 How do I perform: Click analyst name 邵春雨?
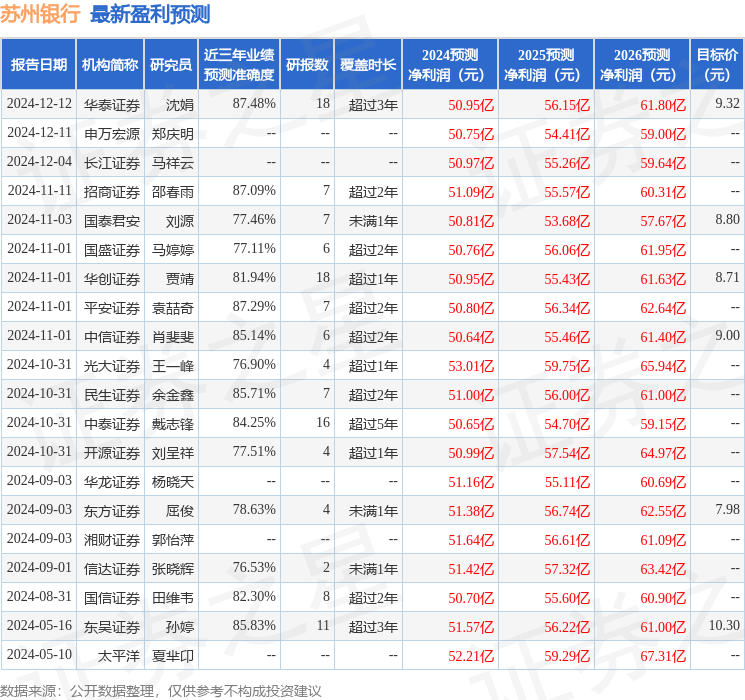point(173,192)
